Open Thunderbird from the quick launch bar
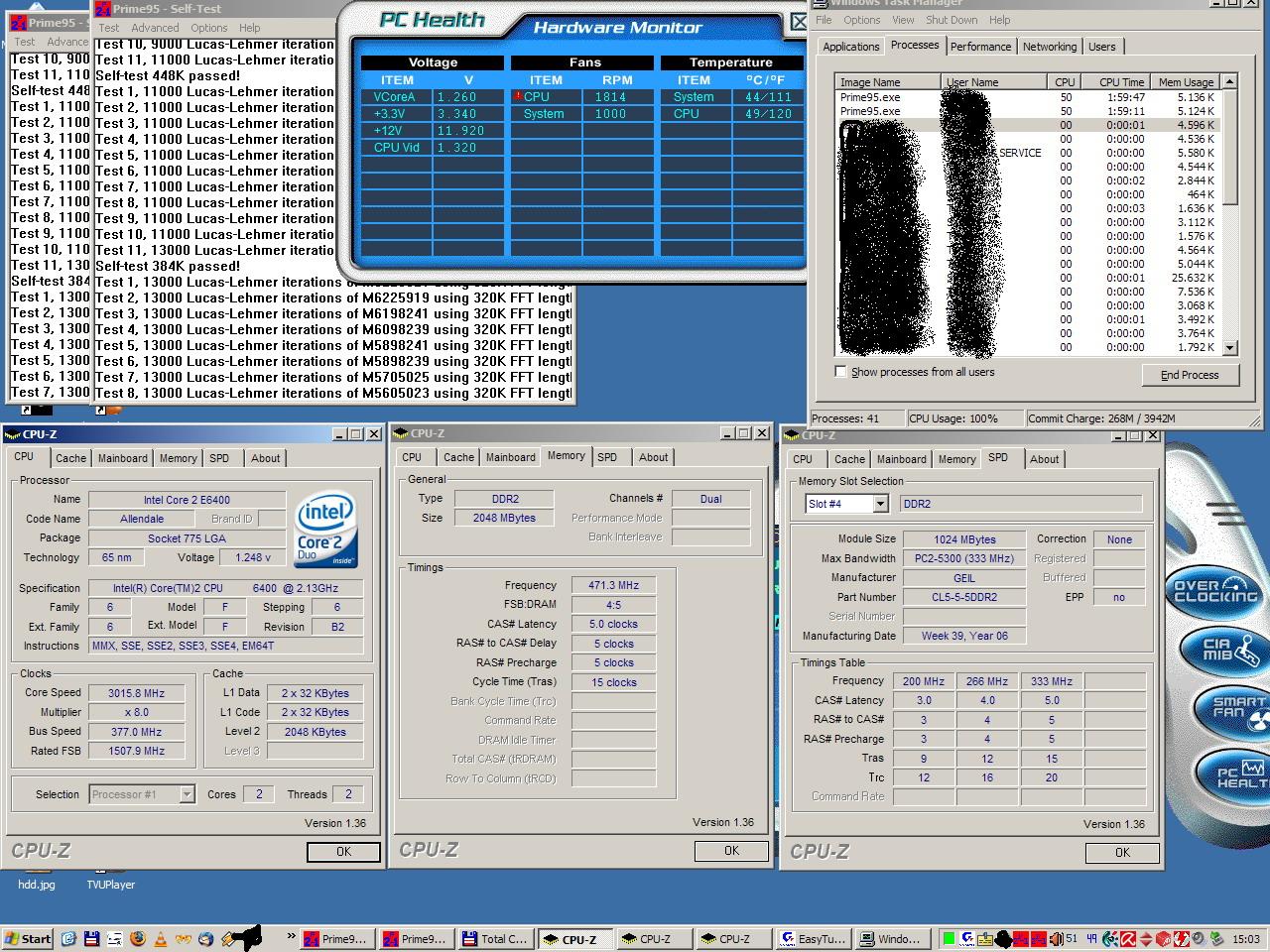 click(x=205, y=939)
